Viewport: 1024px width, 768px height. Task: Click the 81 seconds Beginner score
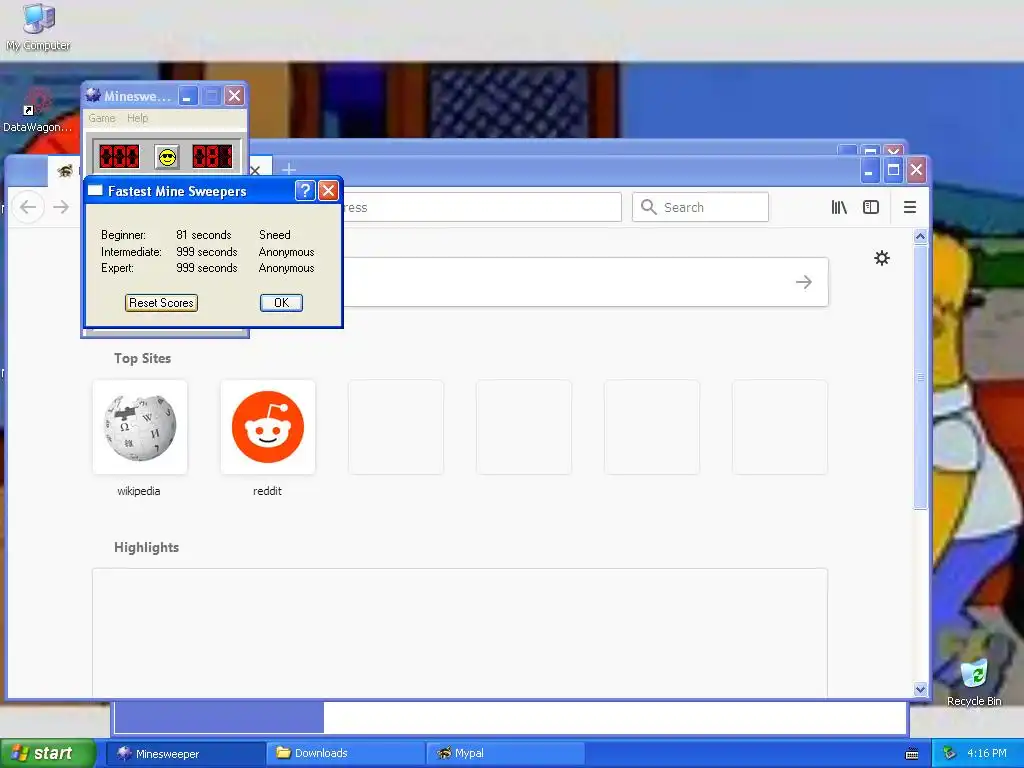coord(204,234)
